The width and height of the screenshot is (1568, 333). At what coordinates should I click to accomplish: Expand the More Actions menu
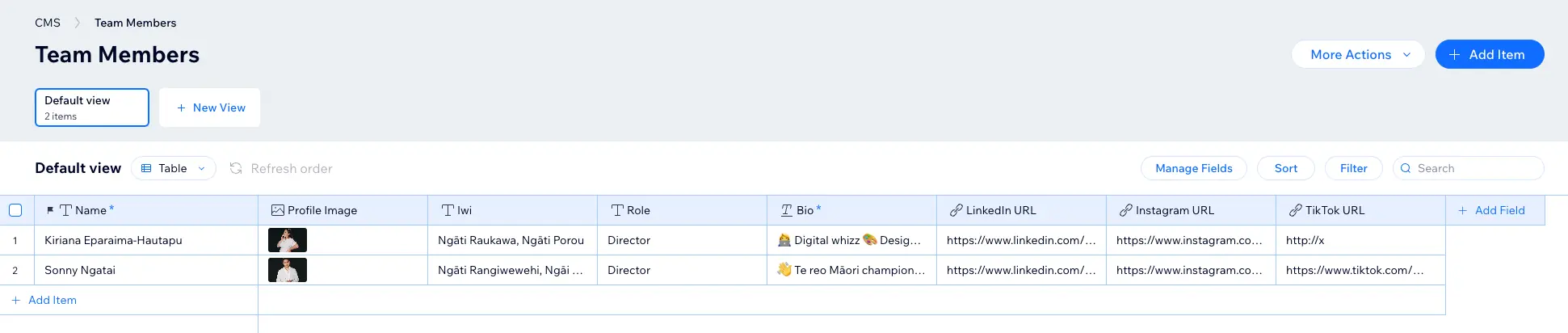tap(1357, 54)
